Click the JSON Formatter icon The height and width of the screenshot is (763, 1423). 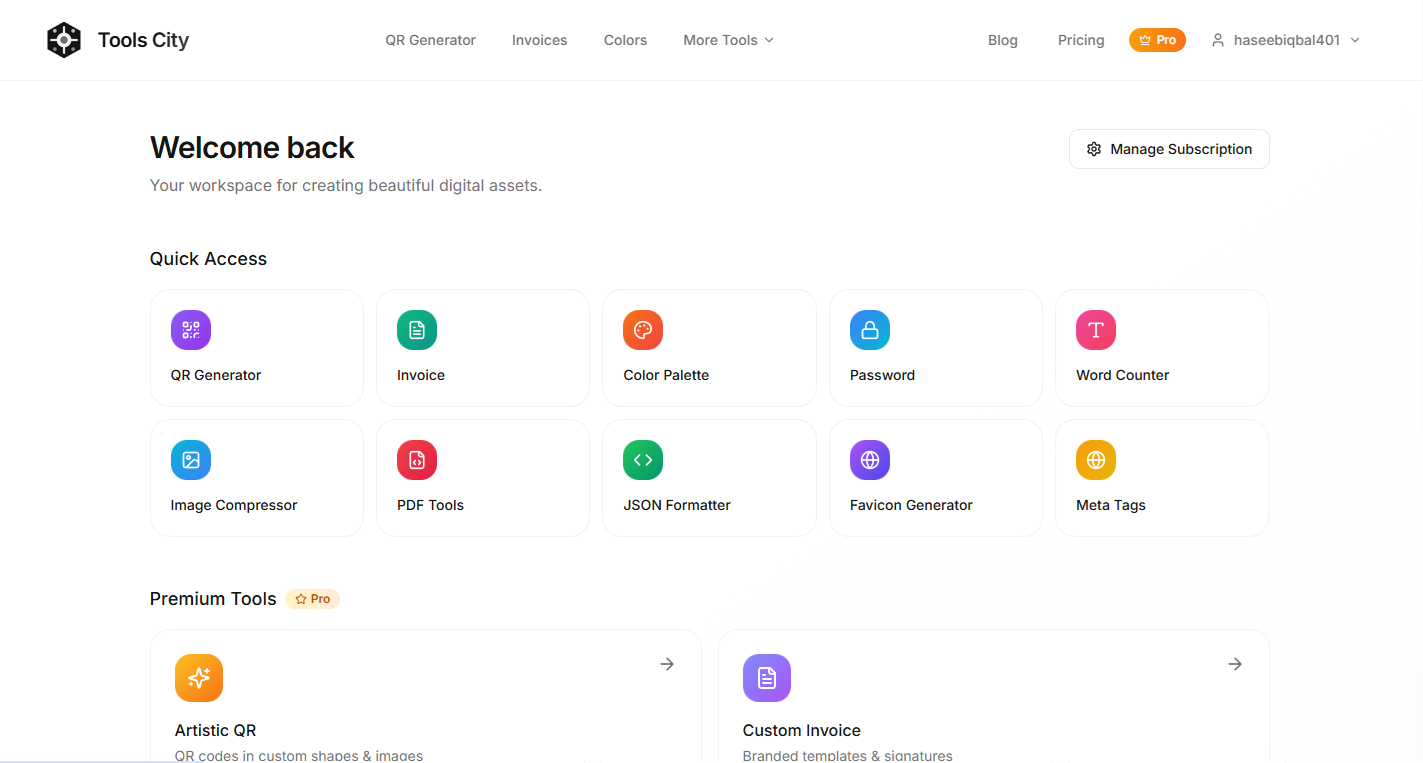coord(642,460)
